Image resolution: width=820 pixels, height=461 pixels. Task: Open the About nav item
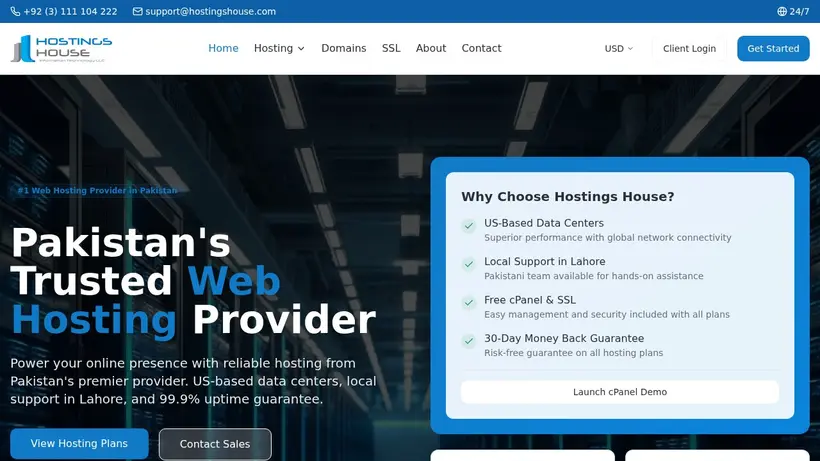431,48
